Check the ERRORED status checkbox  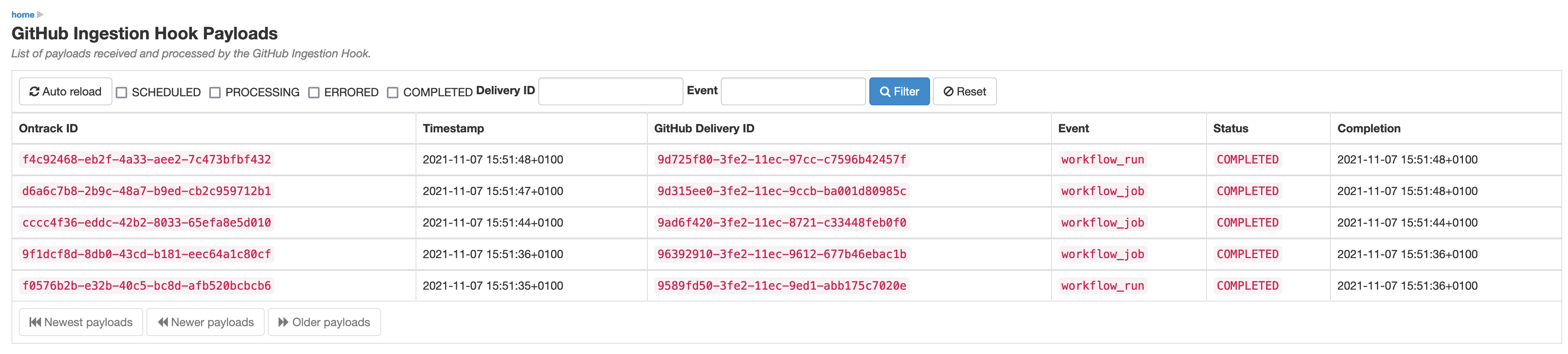[313, 93]
